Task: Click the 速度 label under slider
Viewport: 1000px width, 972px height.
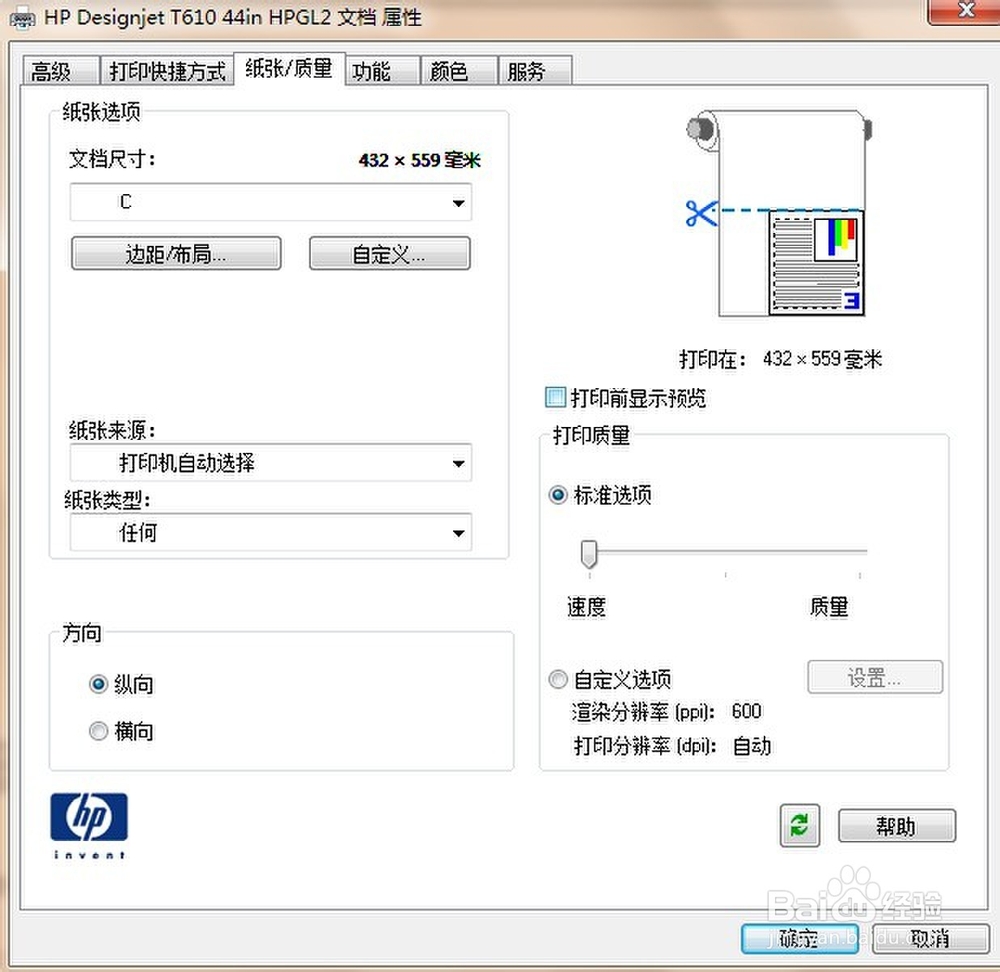Action: click(586, 607)
